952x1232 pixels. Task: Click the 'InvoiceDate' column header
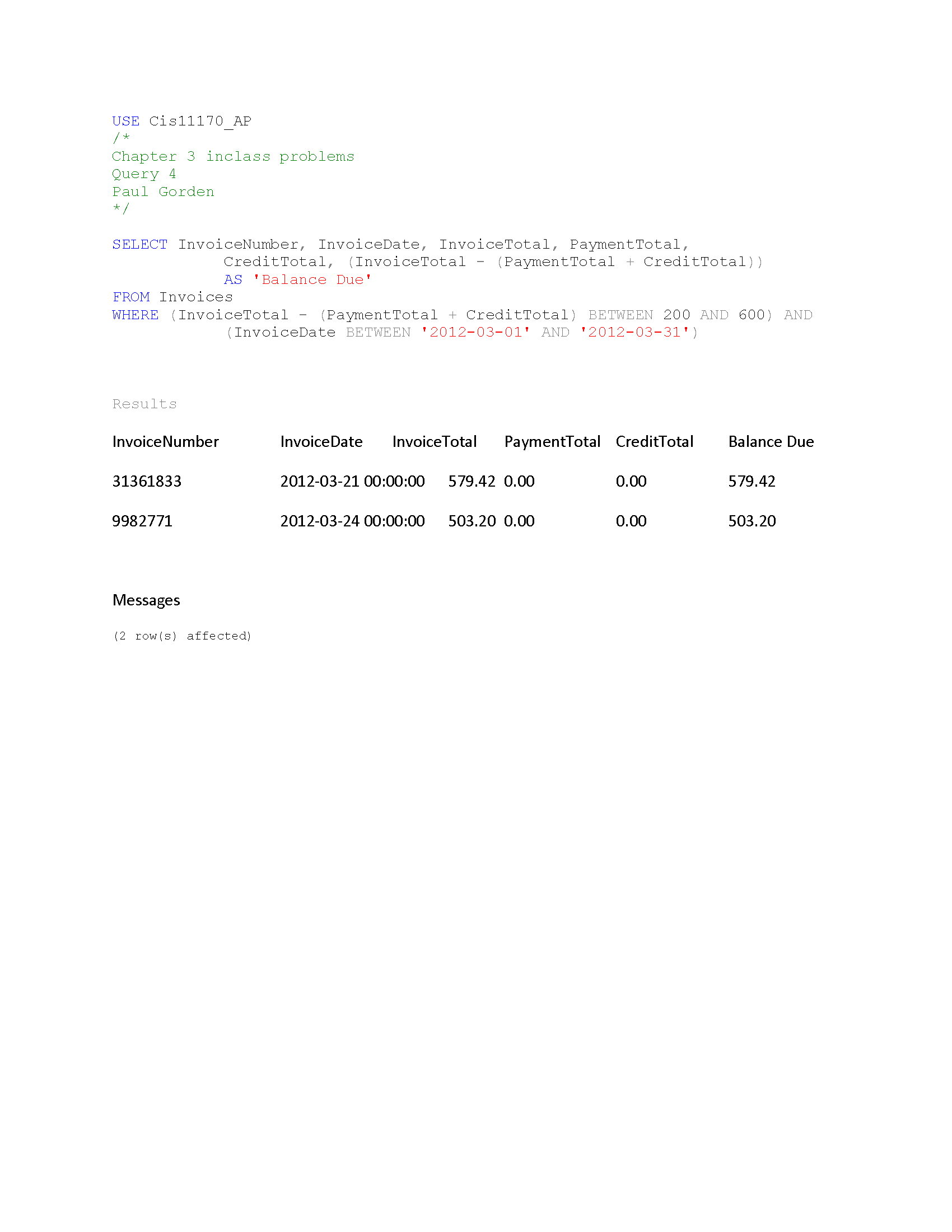(x=321, y=442)
